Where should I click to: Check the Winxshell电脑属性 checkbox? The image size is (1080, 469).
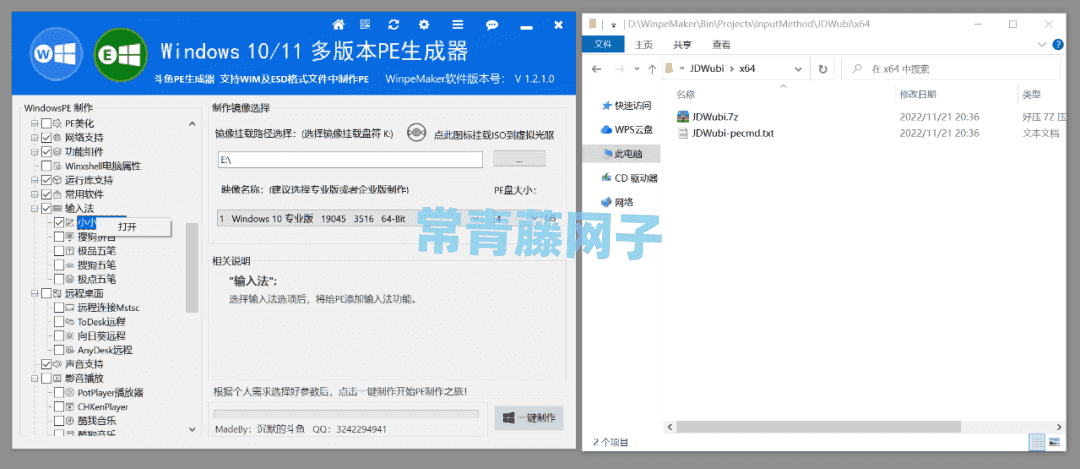tap(46, 166)
